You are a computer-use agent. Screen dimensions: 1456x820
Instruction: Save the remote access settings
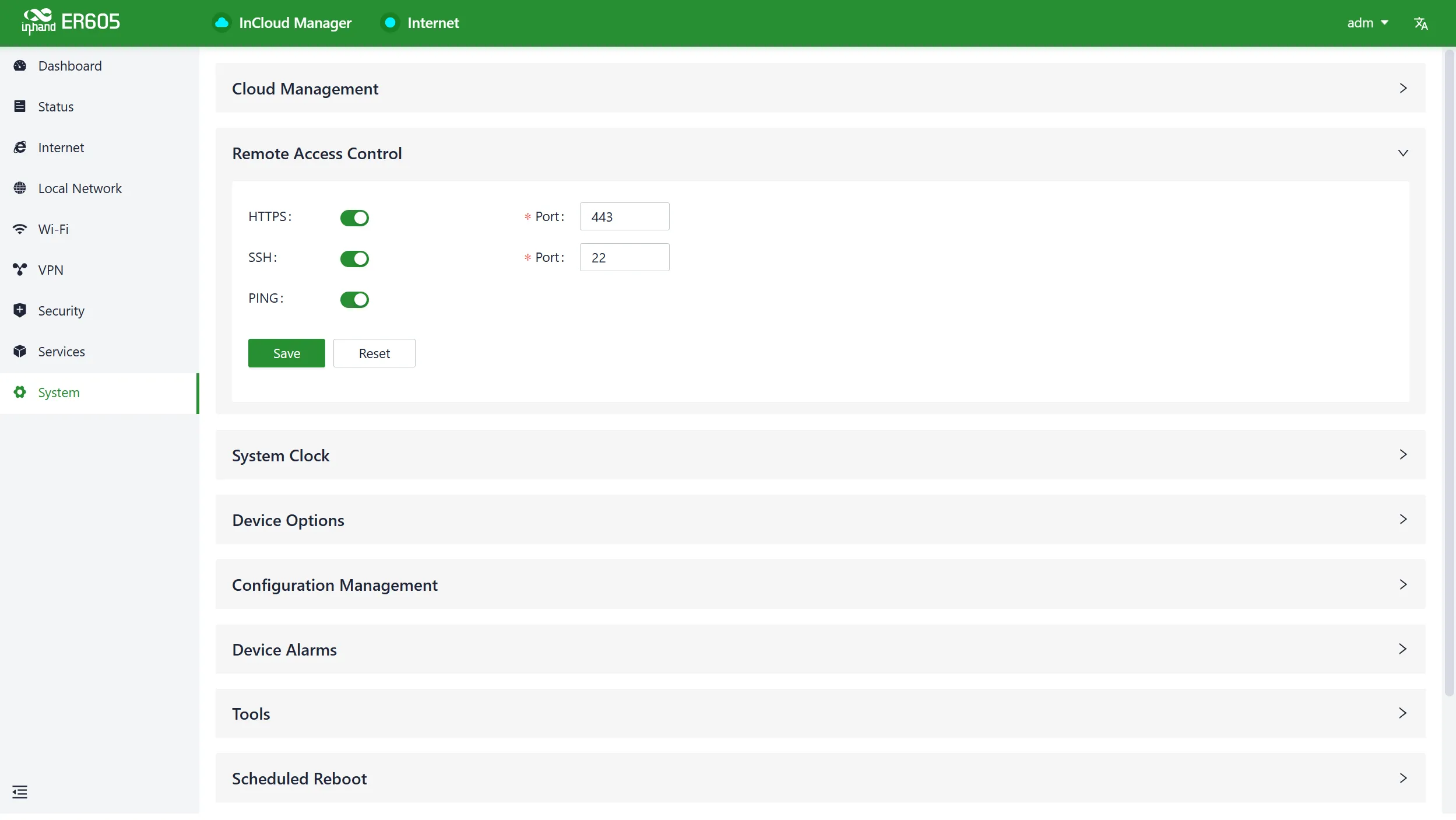coord(287,353)
